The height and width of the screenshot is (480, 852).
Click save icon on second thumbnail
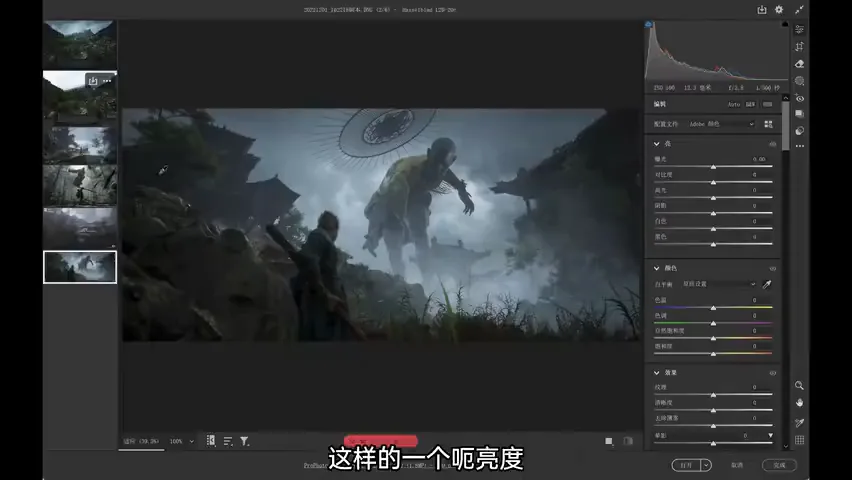(93, 81)
